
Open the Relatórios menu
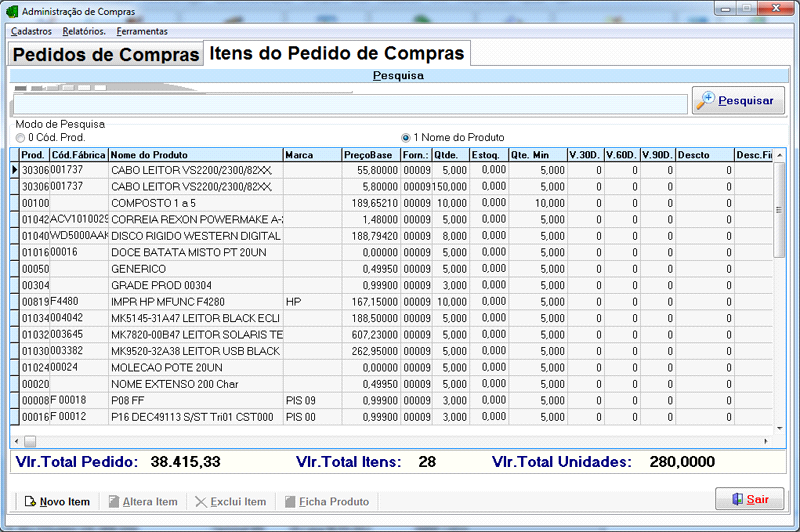(84, 31)
